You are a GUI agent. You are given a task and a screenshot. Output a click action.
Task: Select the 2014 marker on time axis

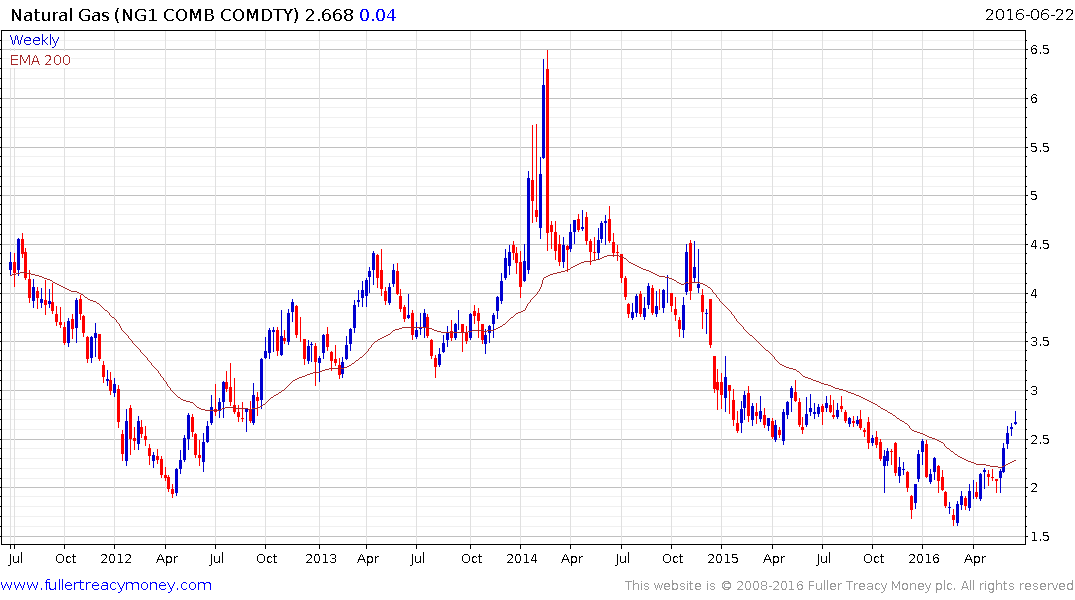coord(522,558)
